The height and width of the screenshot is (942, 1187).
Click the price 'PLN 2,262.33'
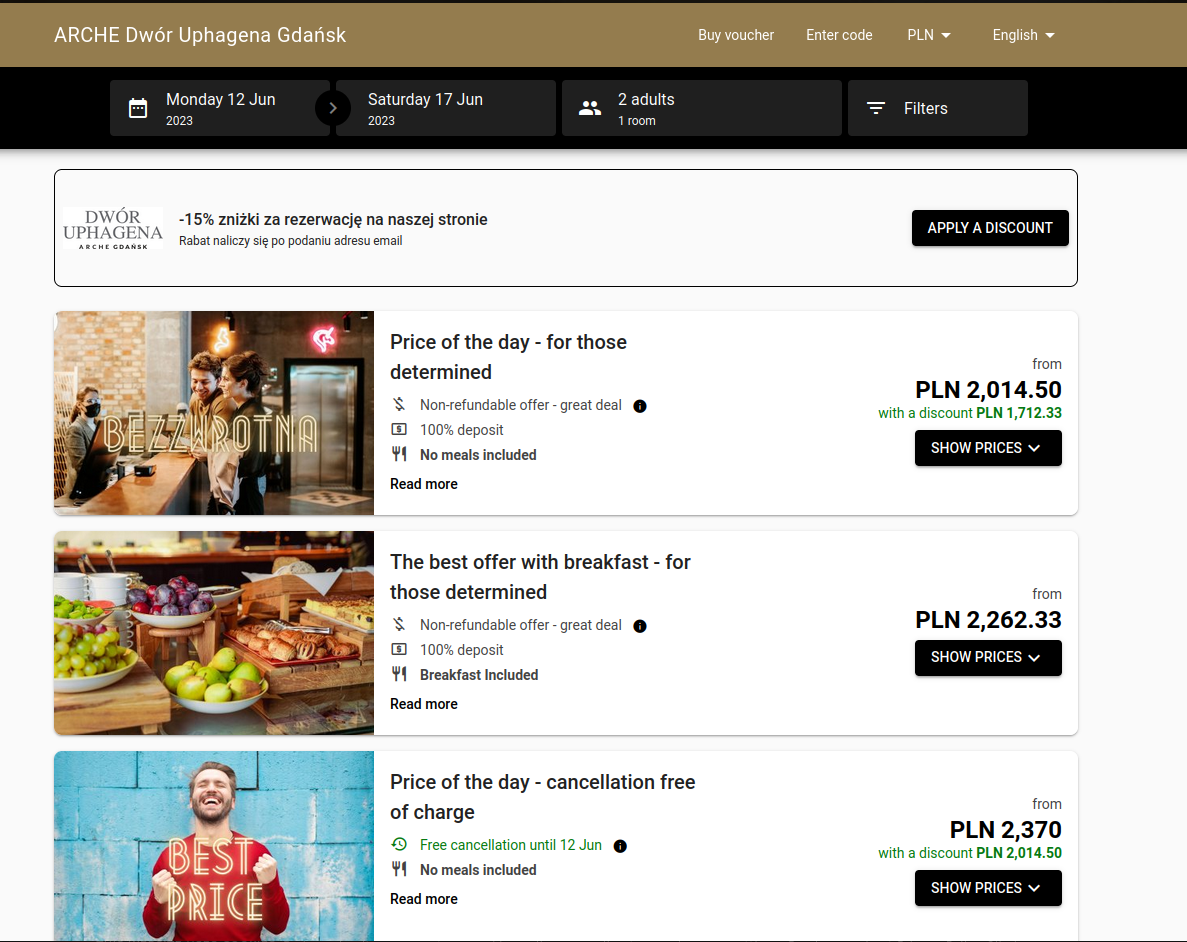[988, 619]
